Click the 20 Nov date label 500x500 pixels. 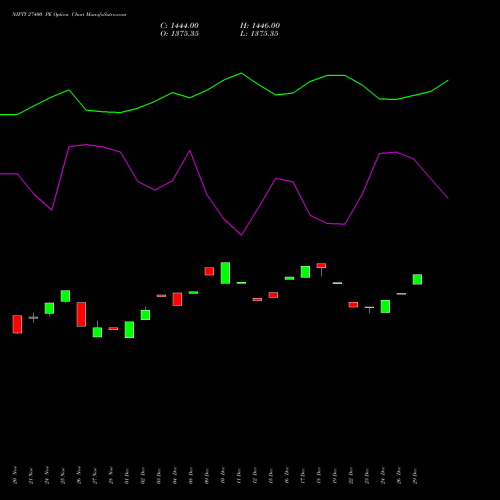point(15,475)
